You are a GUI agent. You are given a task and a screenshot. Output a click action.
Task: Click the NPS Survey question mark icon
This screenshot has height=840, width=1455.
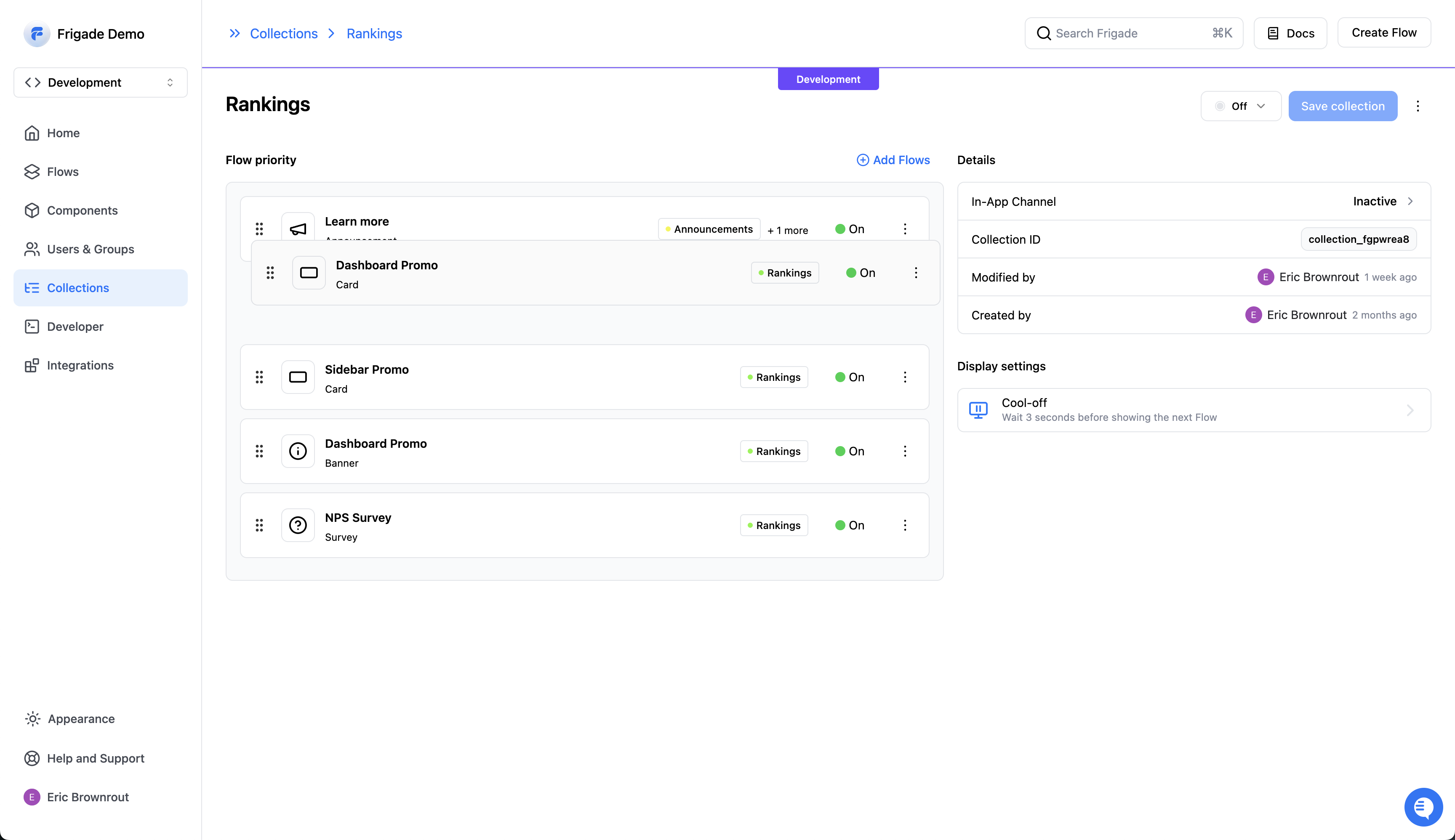pos(298,525)
